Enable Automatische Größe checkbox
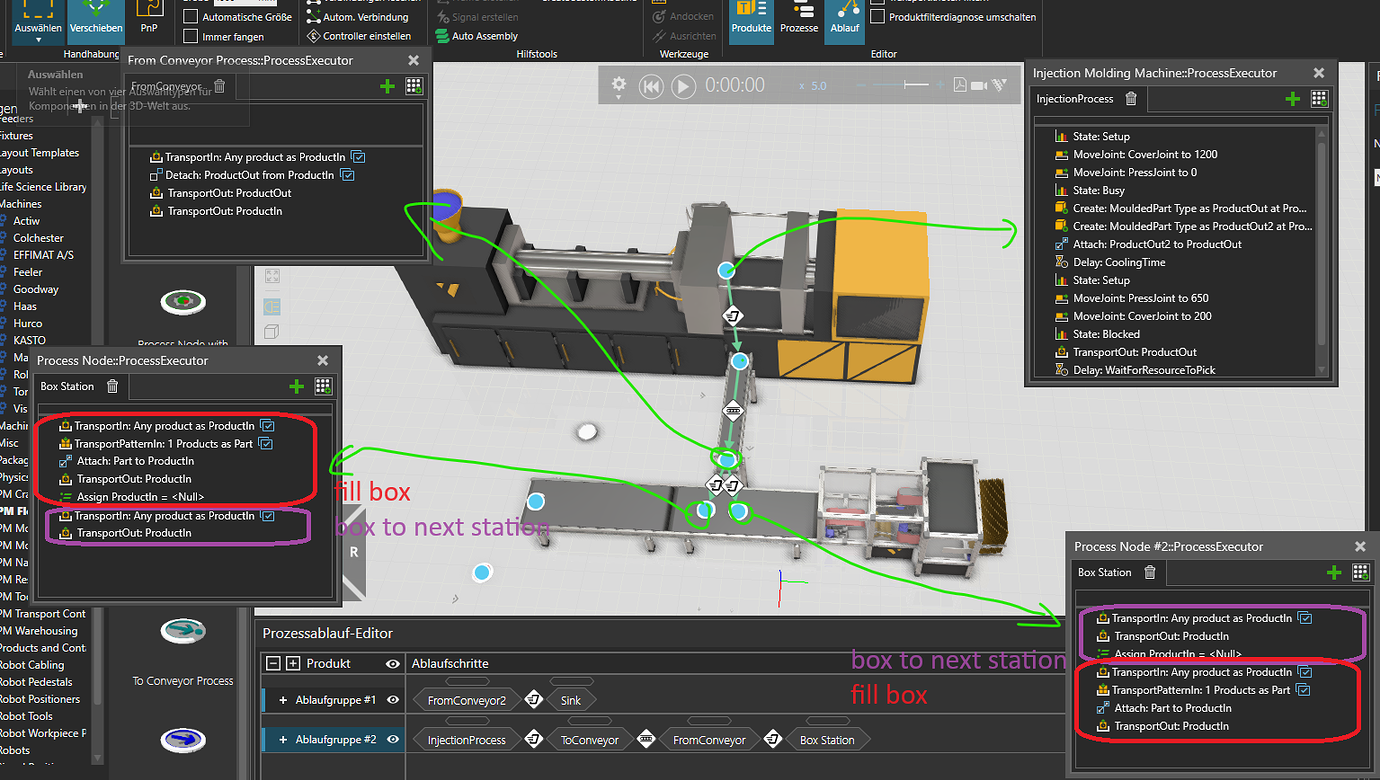The width and height of the screenshot is (1380, 780). 190,17
